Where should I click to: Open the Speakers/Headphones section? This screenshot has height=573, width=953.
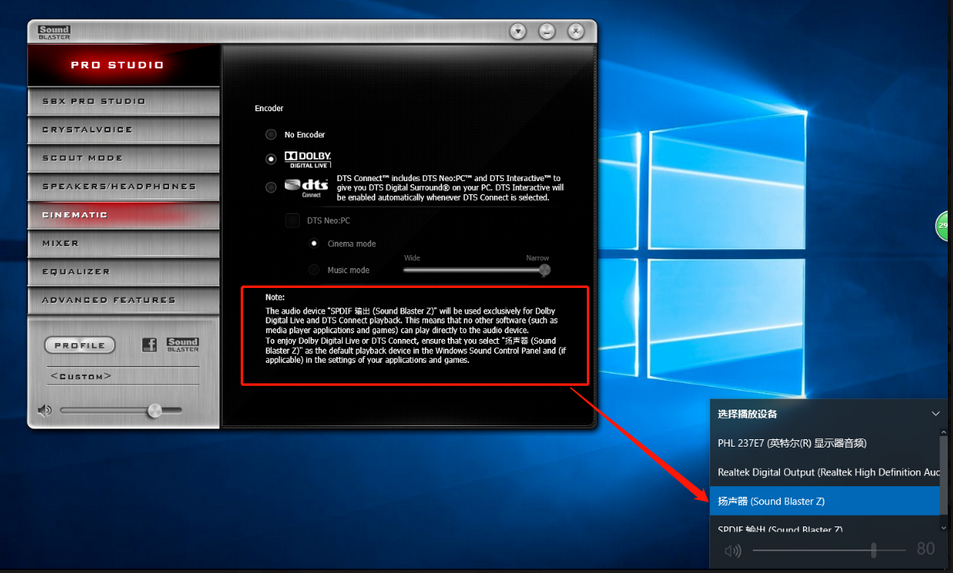tap(123, 187)
